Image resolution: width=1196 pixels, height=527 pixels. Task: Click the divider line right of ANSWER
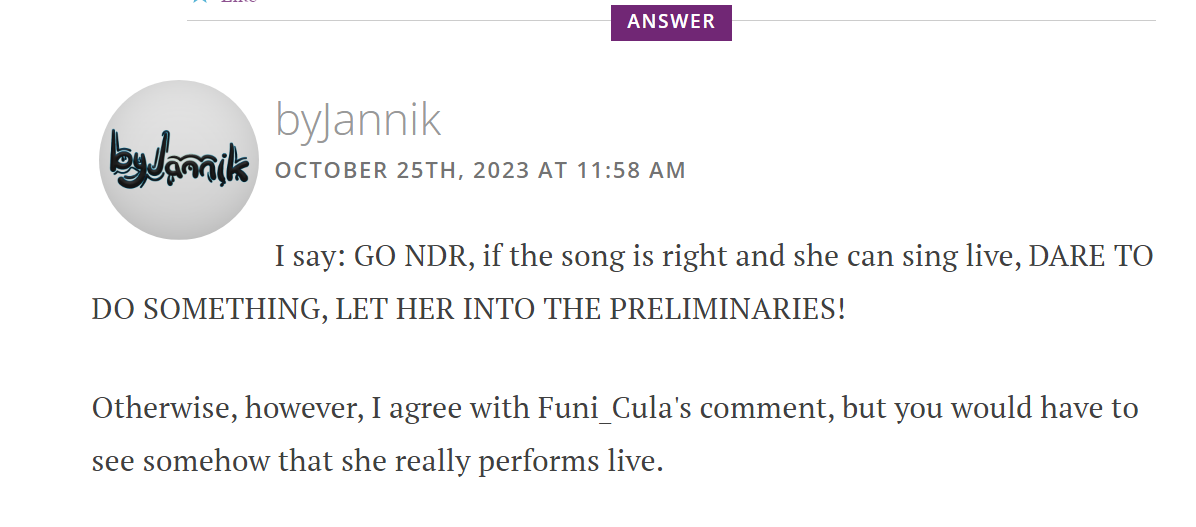pyautogui.click(x=944, y=21)
